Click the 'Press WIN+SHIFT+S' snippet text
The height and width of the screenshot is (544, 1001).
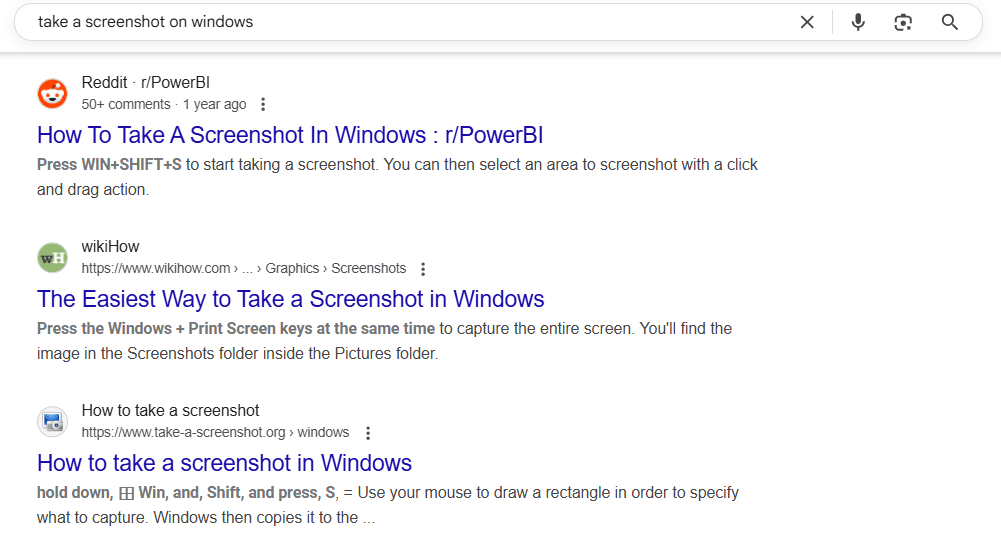tap(109, 165)
